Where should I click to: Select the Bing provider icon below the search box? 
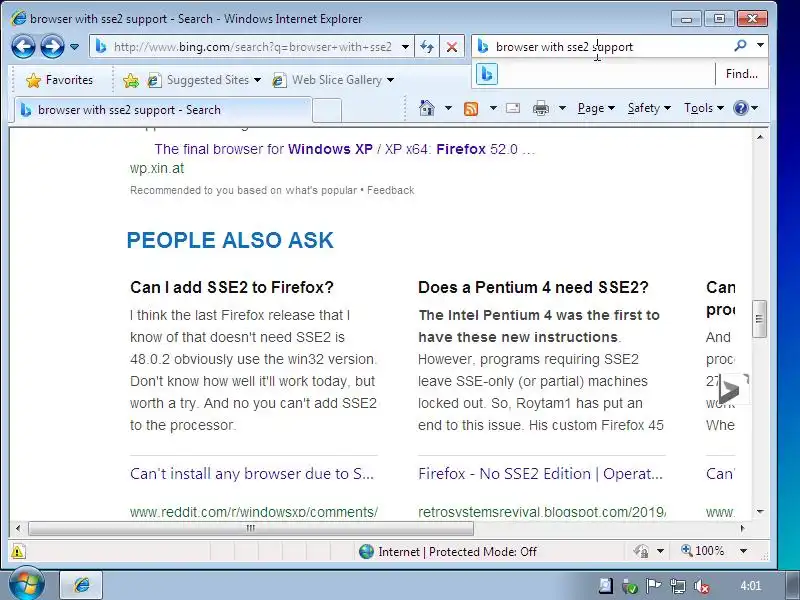click(x=487, y=74)
